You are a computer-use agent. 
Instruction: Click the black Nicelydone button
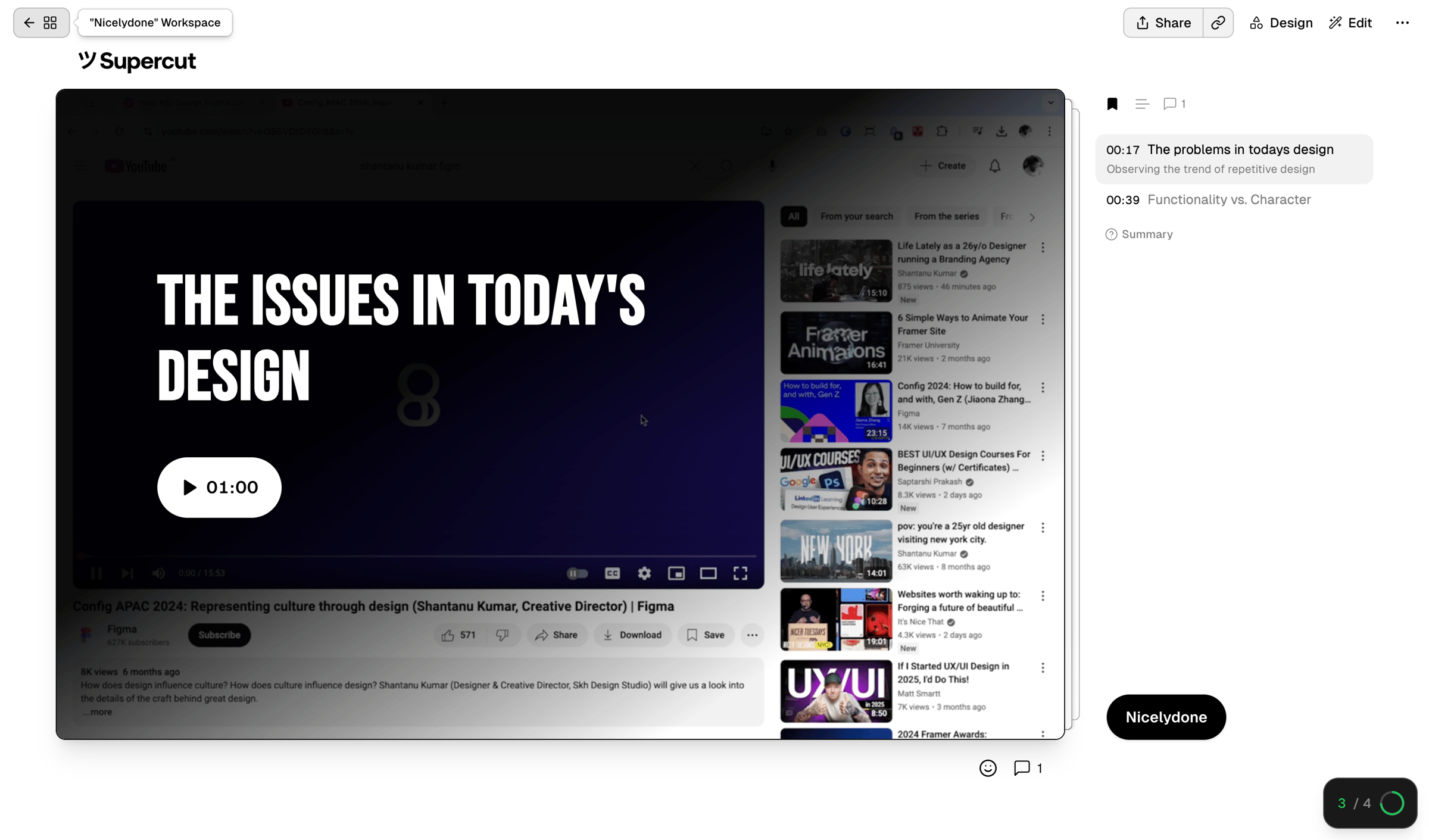(x=1166, y=717)
